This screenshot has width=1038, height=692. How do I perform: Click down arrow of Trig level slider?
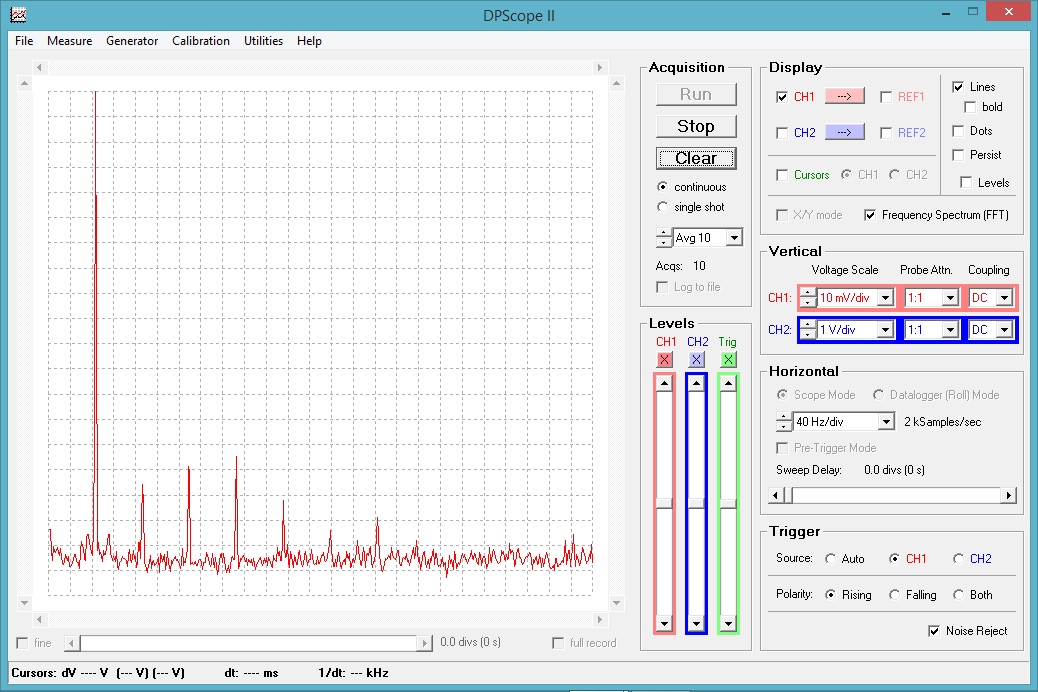click(x=728, y=623)
